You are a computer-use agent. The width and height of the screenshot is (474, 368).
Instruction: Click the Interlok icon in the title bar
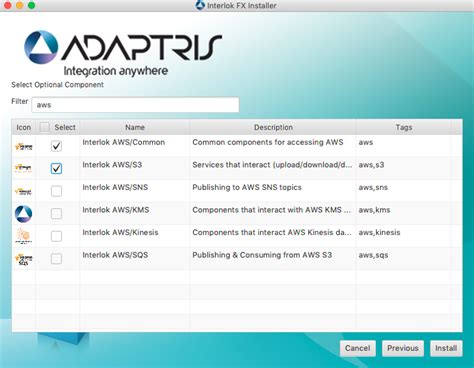(200, 5)
